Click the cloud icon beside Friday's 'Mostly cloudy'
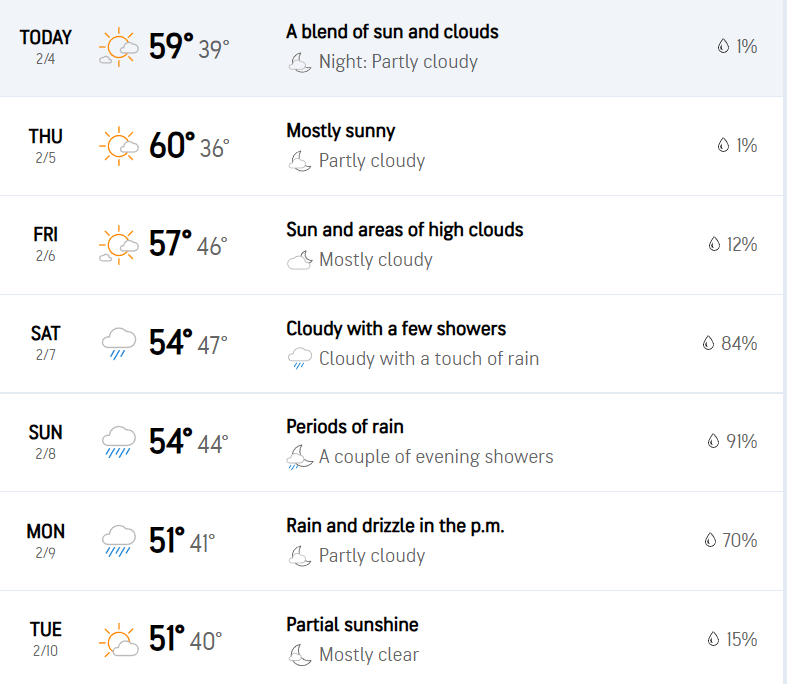The image size is (787, 684). [x=299, y=260]
